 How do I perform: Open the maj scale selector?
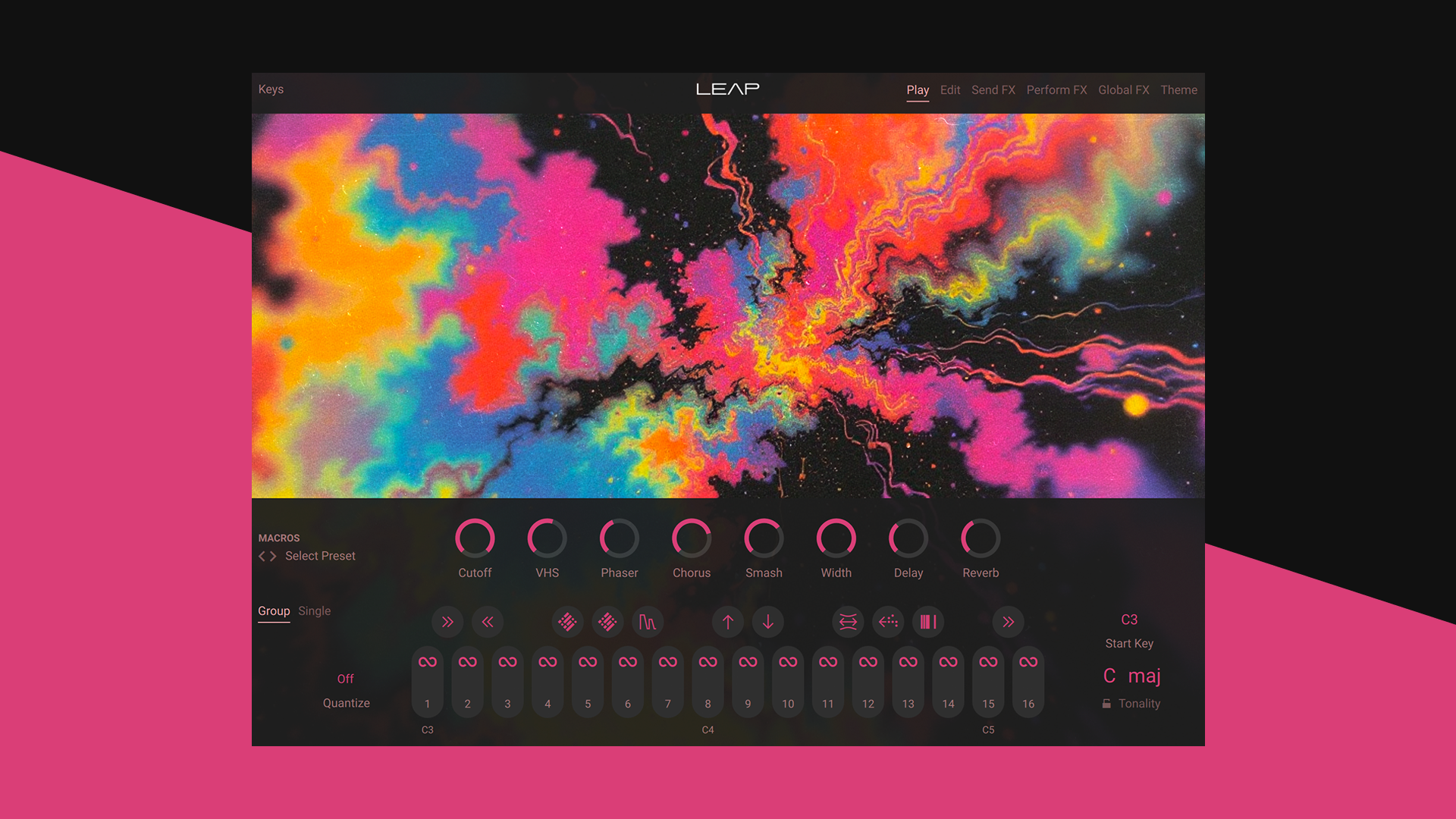1143,676
